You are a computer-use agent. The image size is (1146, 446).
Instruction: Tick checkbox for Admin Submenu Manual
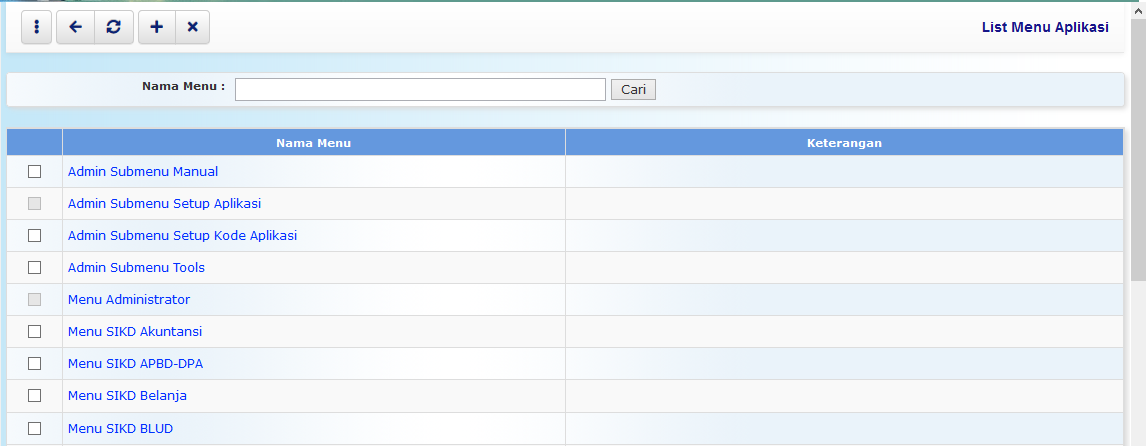coord(35,172)
